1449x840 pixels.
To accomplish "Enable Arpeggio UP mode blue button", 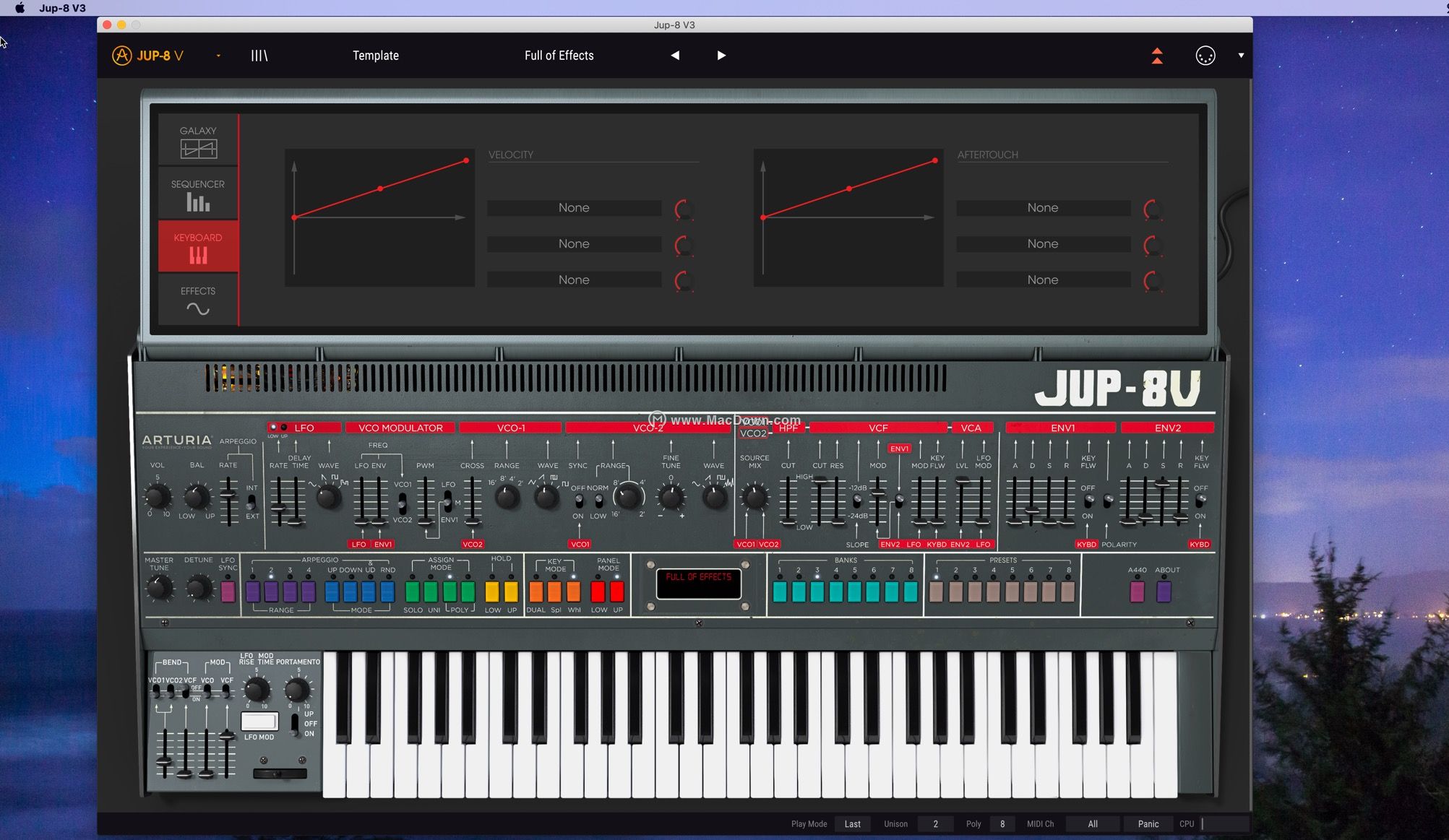I will 332,592.
